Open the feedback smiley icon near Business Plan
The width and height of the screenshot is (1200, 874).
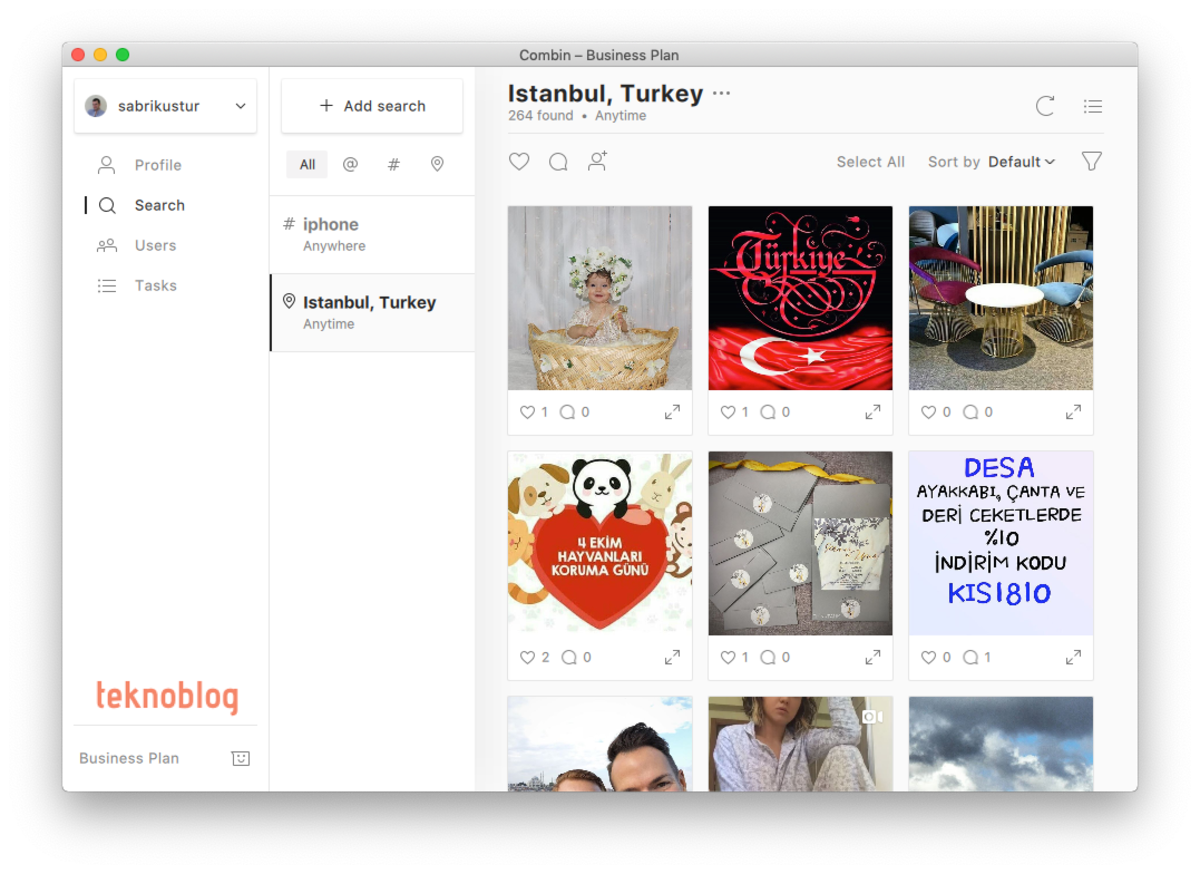tap(240, 758)
